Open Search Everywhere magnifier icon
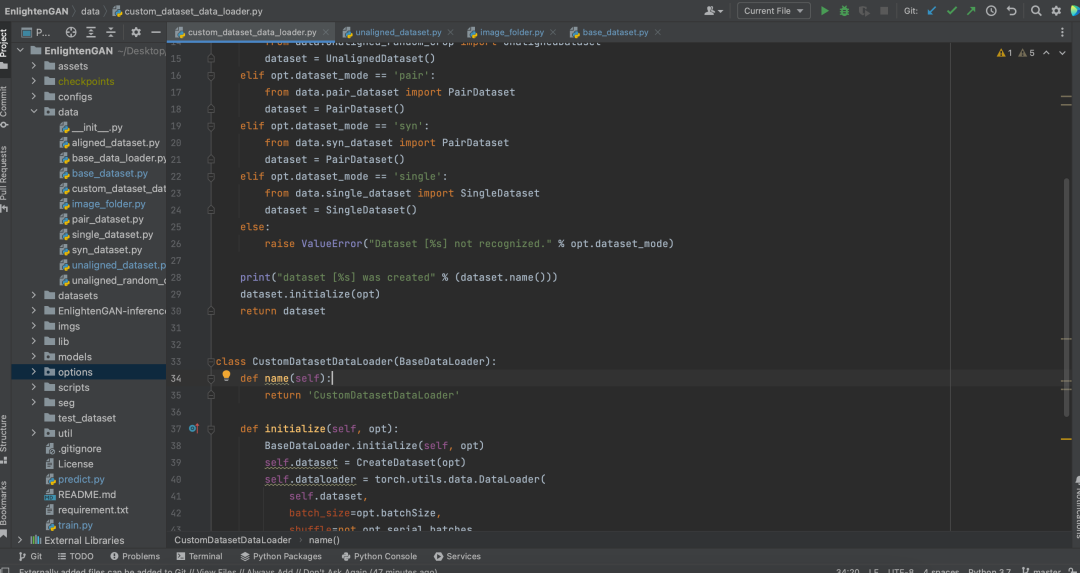The image size is (1080, 573). coord(1036,11)
